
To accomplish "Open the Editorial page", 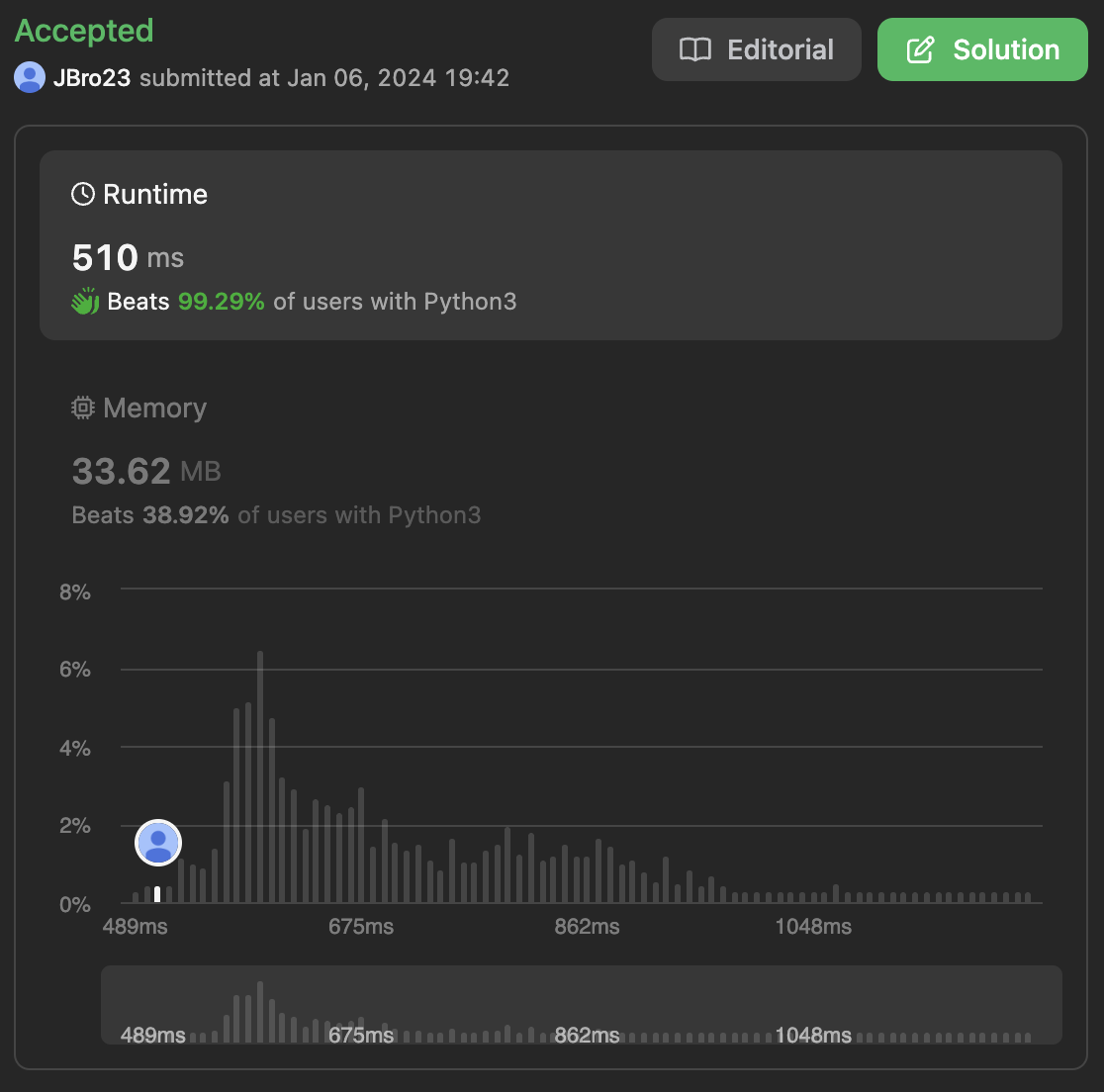I will [757, 49].
